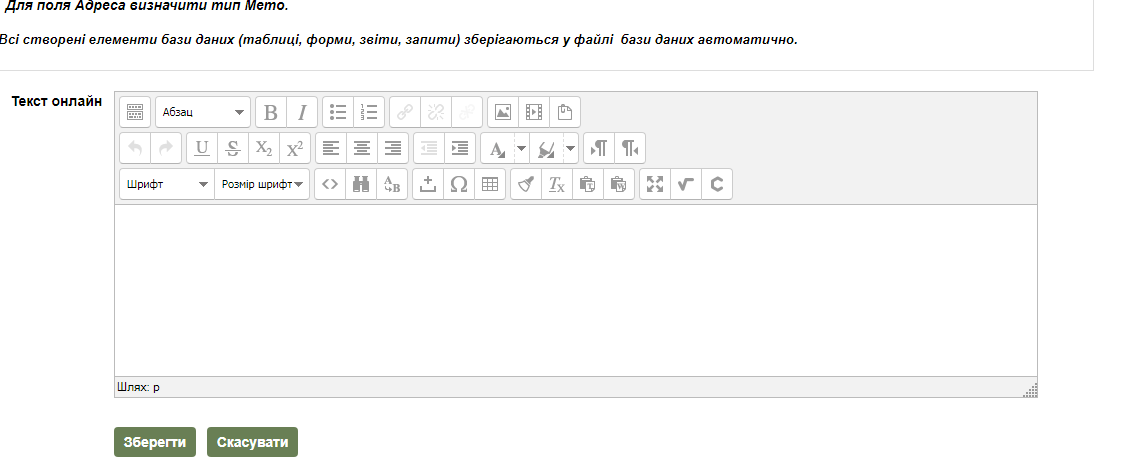Toggle underline formatting

[202, 149]
